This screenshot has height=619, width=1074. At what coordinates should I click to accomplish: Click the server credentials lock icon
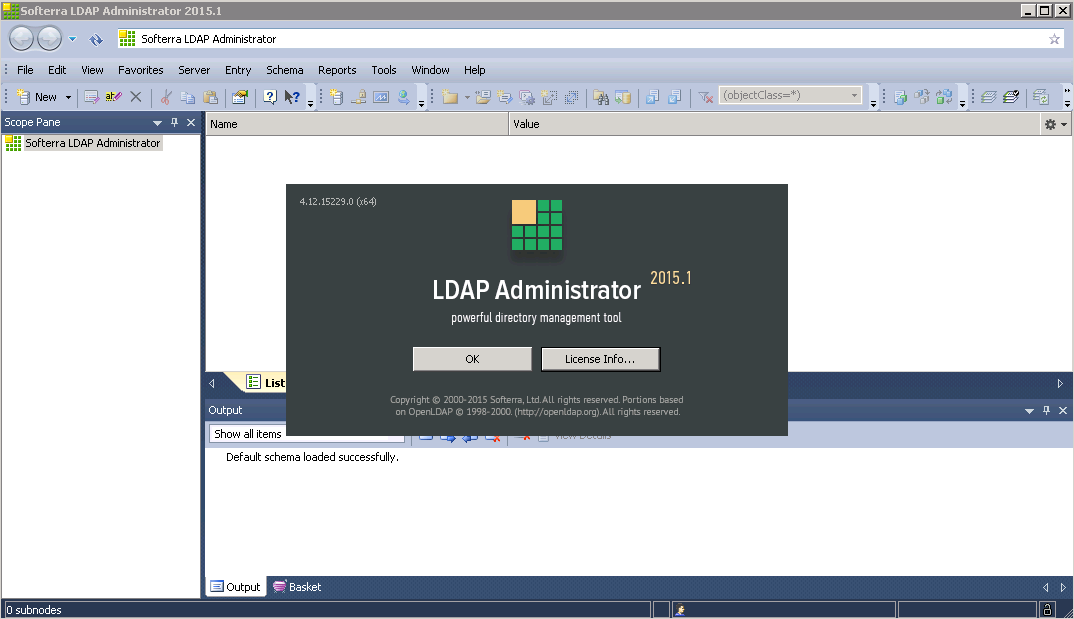click(358, 97)
